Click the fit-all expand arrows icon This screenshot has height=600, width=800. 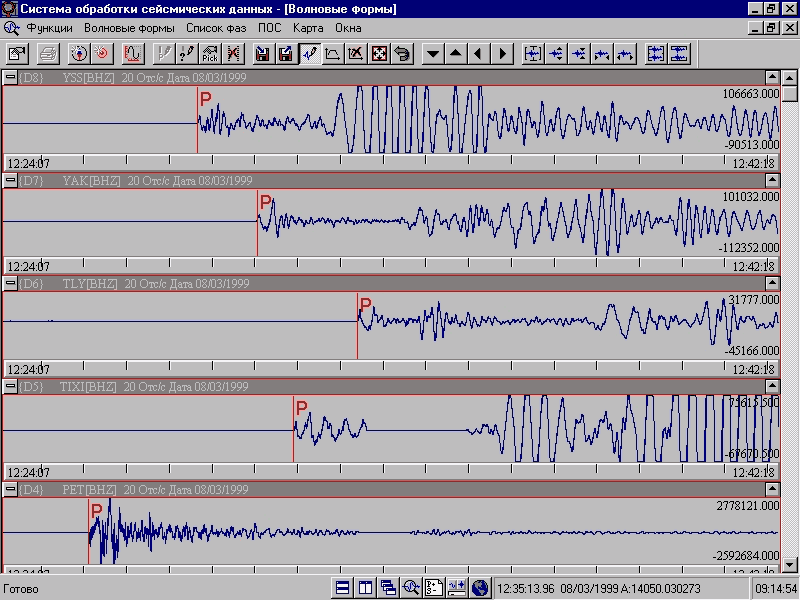[x=379, y=53]
